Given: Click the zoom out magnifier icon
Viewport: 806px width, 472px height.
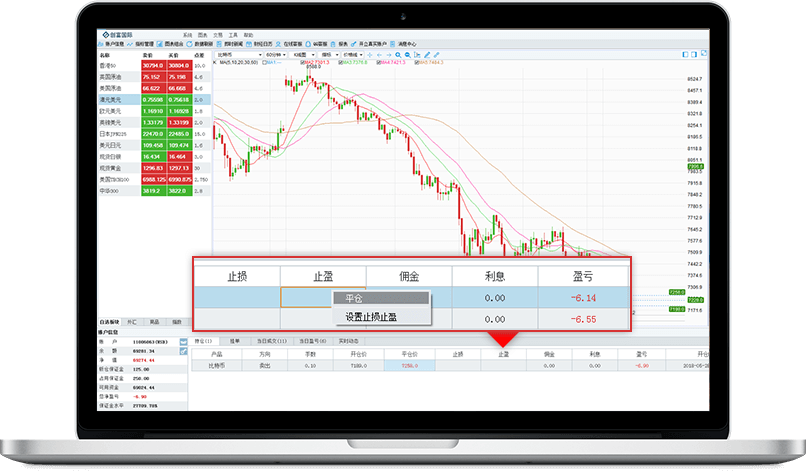Looking at the screenshot, I should [x=408, y=54].
